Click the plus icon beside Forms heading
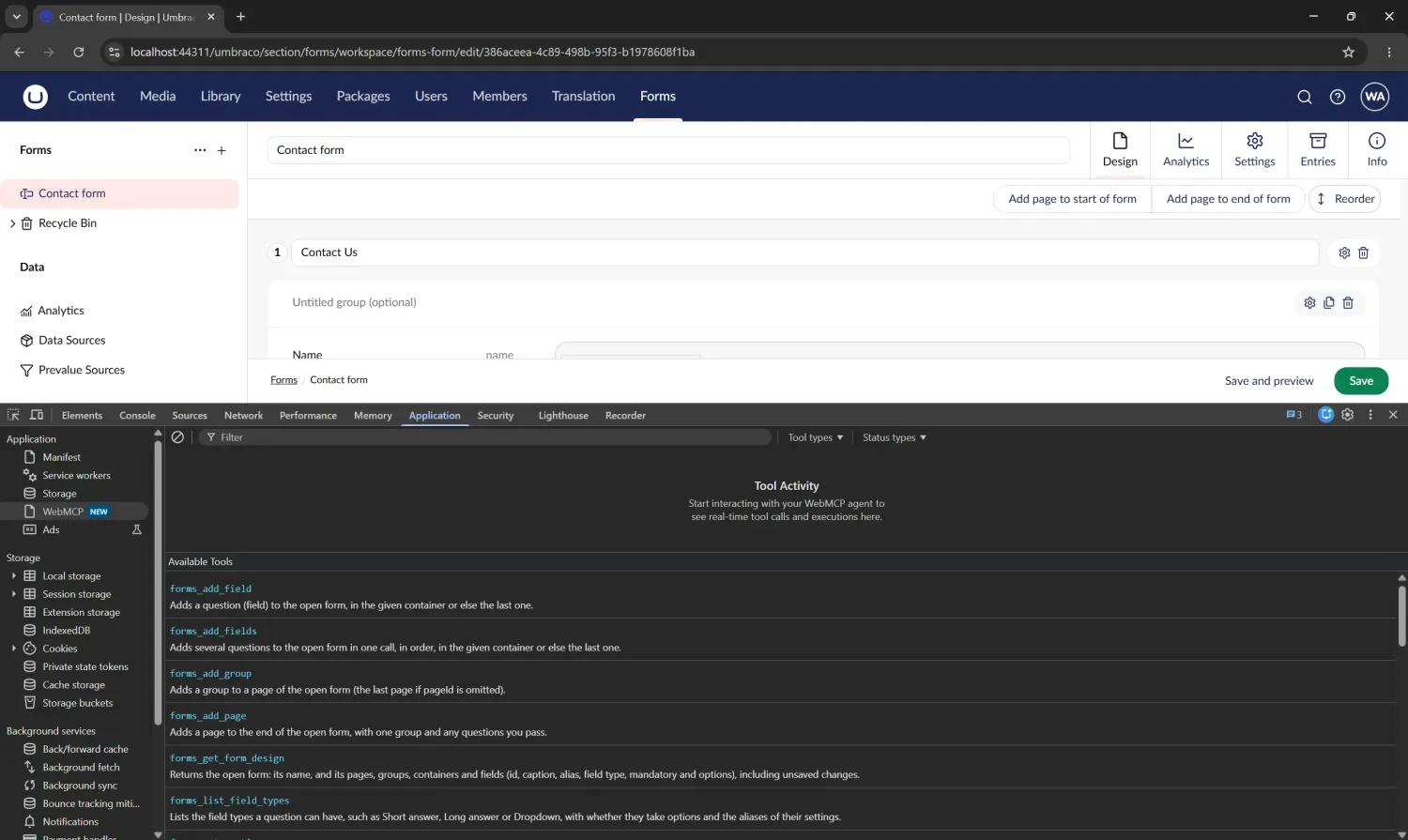Image resolution: width=1408 pixels, height=840 pixels. 222,150
